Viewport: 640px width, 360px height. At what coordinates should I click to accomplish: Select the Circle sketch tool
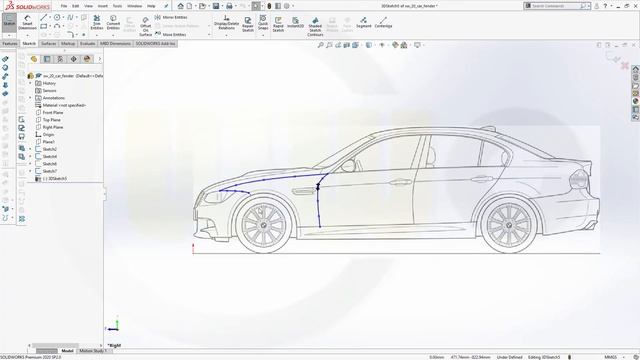click(x=57, y=18)
